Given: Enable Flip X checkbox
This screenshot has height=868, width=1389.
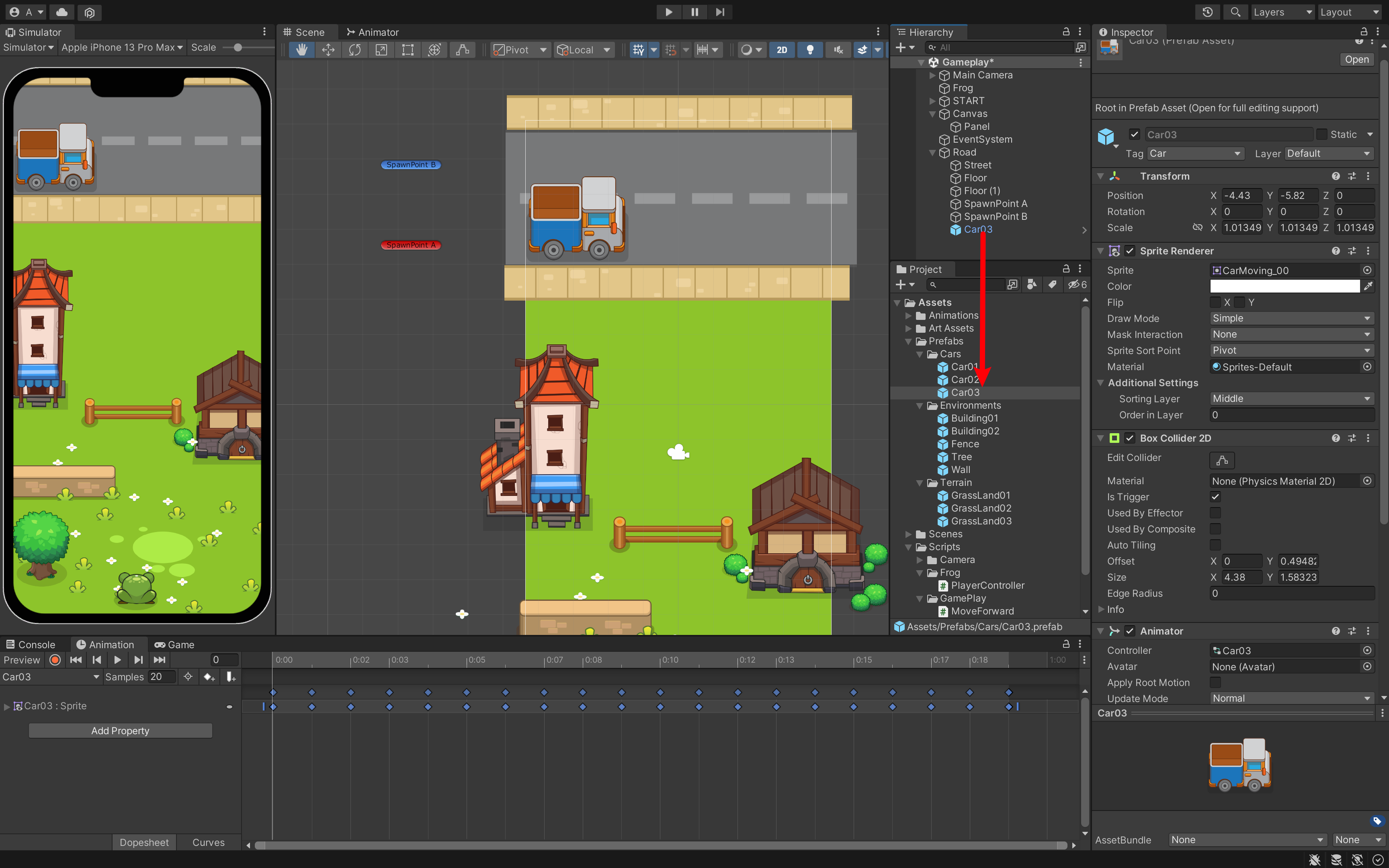Looking at the screenshot, I should 1215,302.
